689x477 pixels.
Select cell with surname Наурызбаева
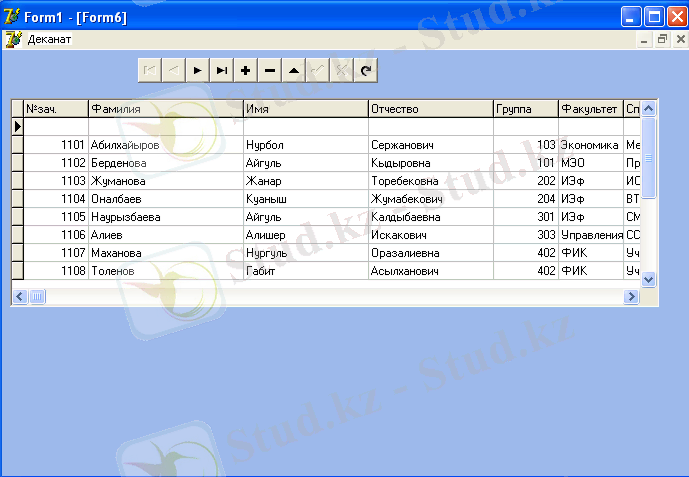coord(166,217)
